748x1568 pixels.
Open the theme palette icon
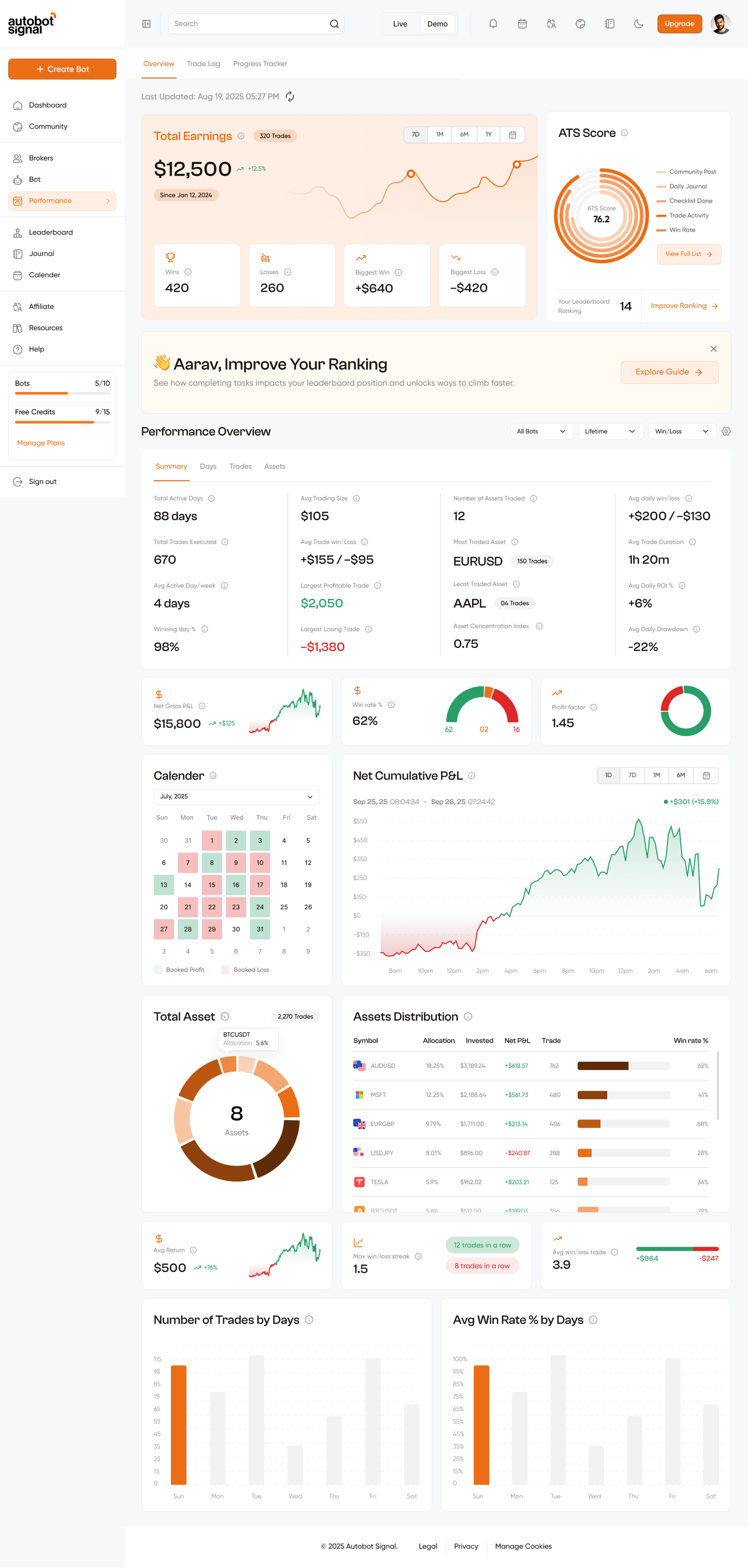click(580, 24)
